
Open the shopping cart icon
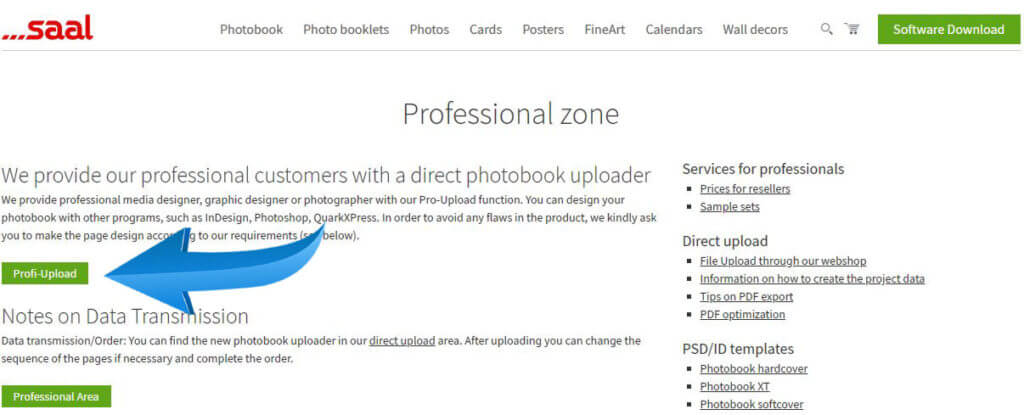[852, 29]
